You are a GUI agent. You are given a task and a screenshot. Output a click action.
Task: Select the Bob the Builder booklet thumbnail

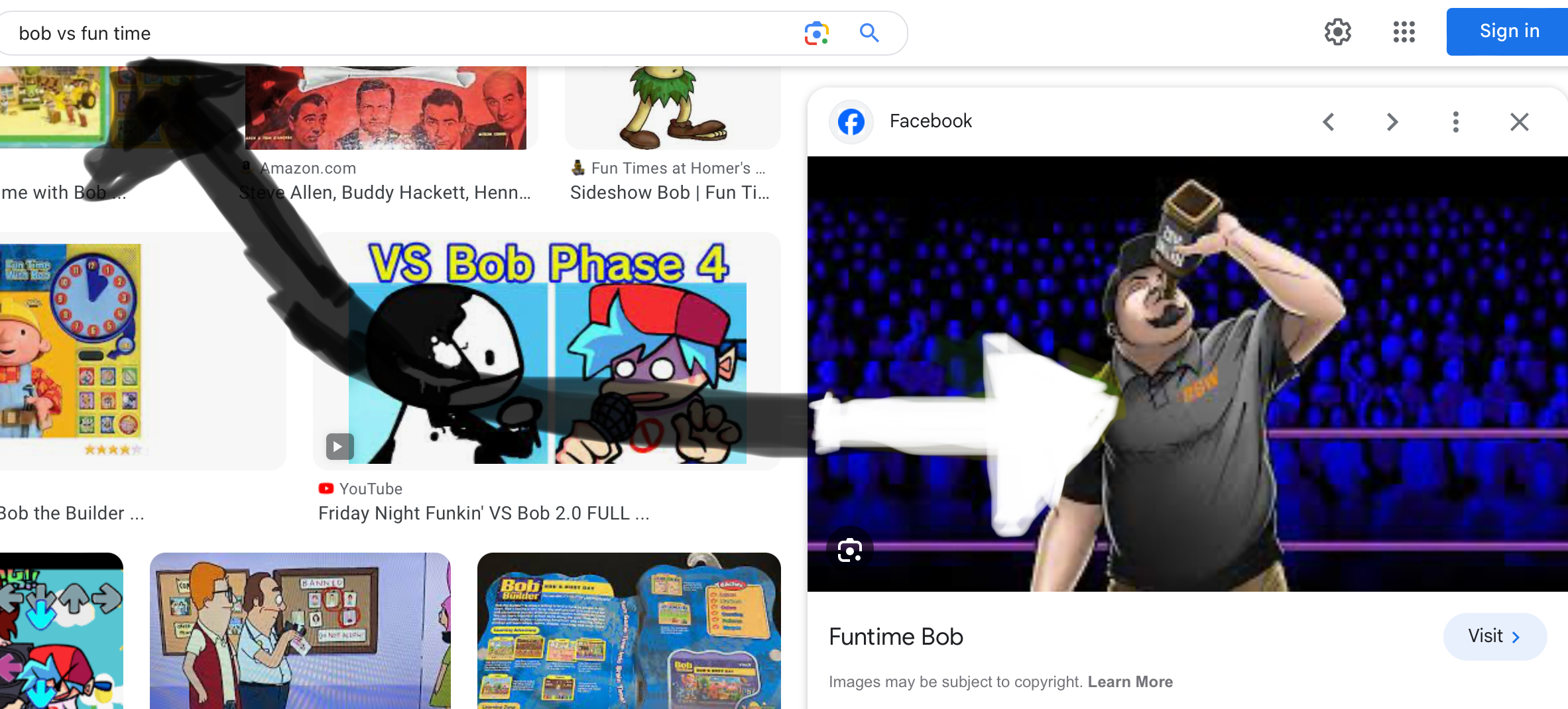629,631
